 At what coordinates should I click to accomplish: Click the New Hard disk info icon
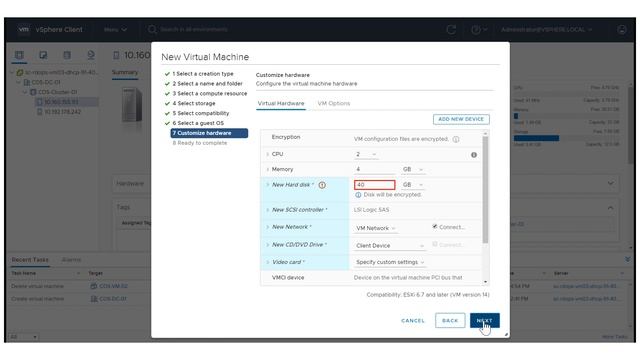point(322,185)
